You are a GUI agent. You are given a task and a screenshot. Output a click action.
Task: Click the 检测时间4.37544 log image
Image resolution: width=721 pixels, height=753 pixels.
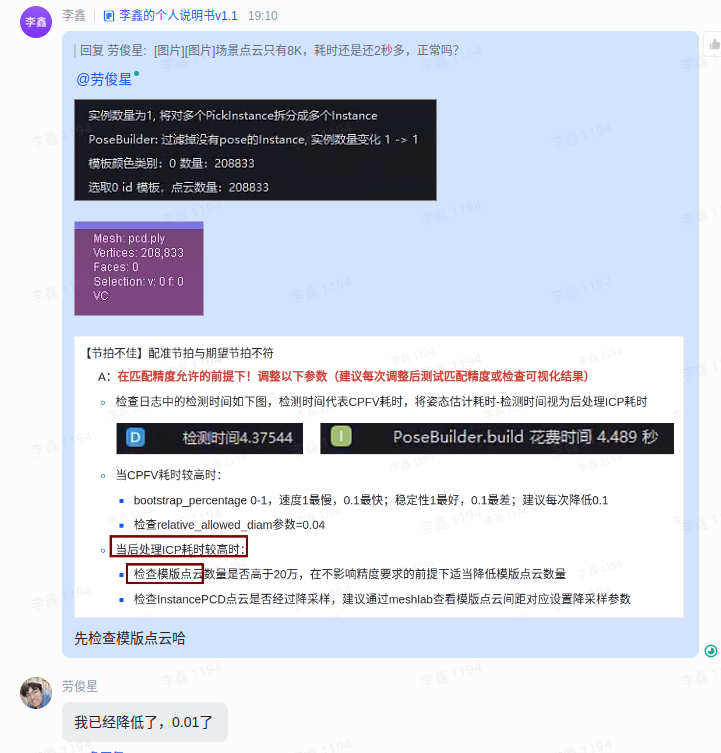pos(209,438)
